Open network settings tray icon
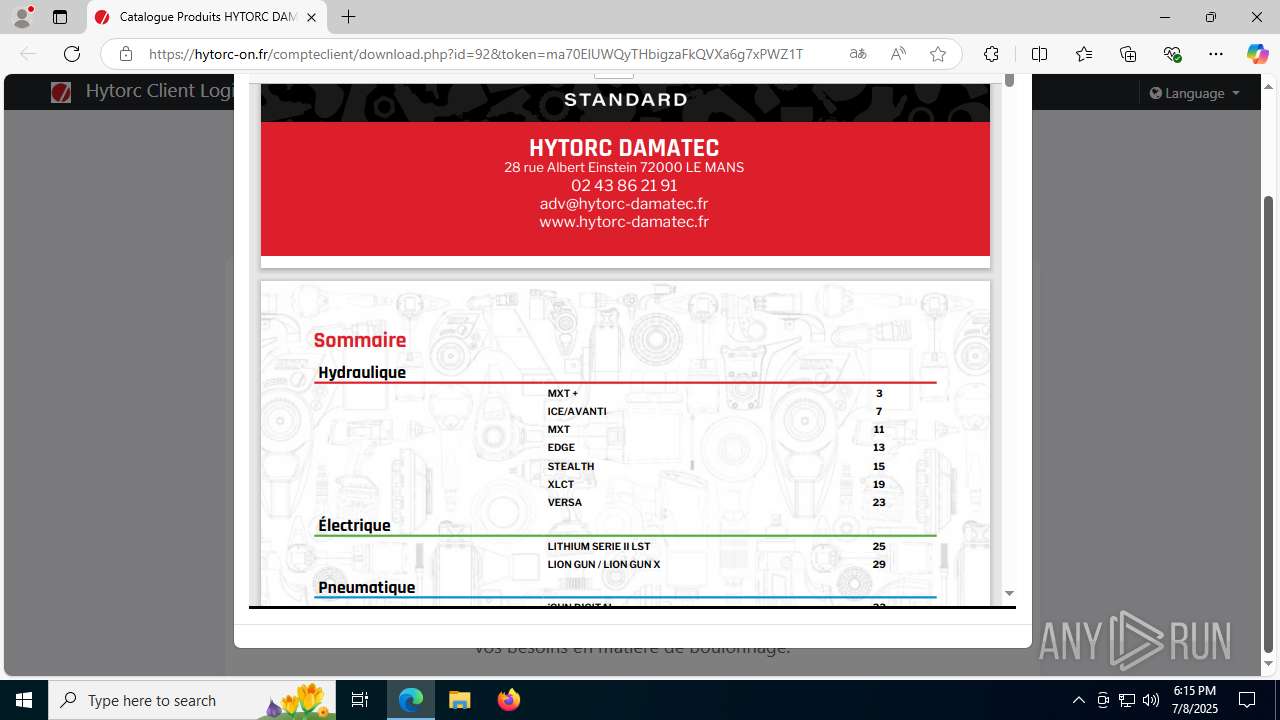 click(1127, 700)
